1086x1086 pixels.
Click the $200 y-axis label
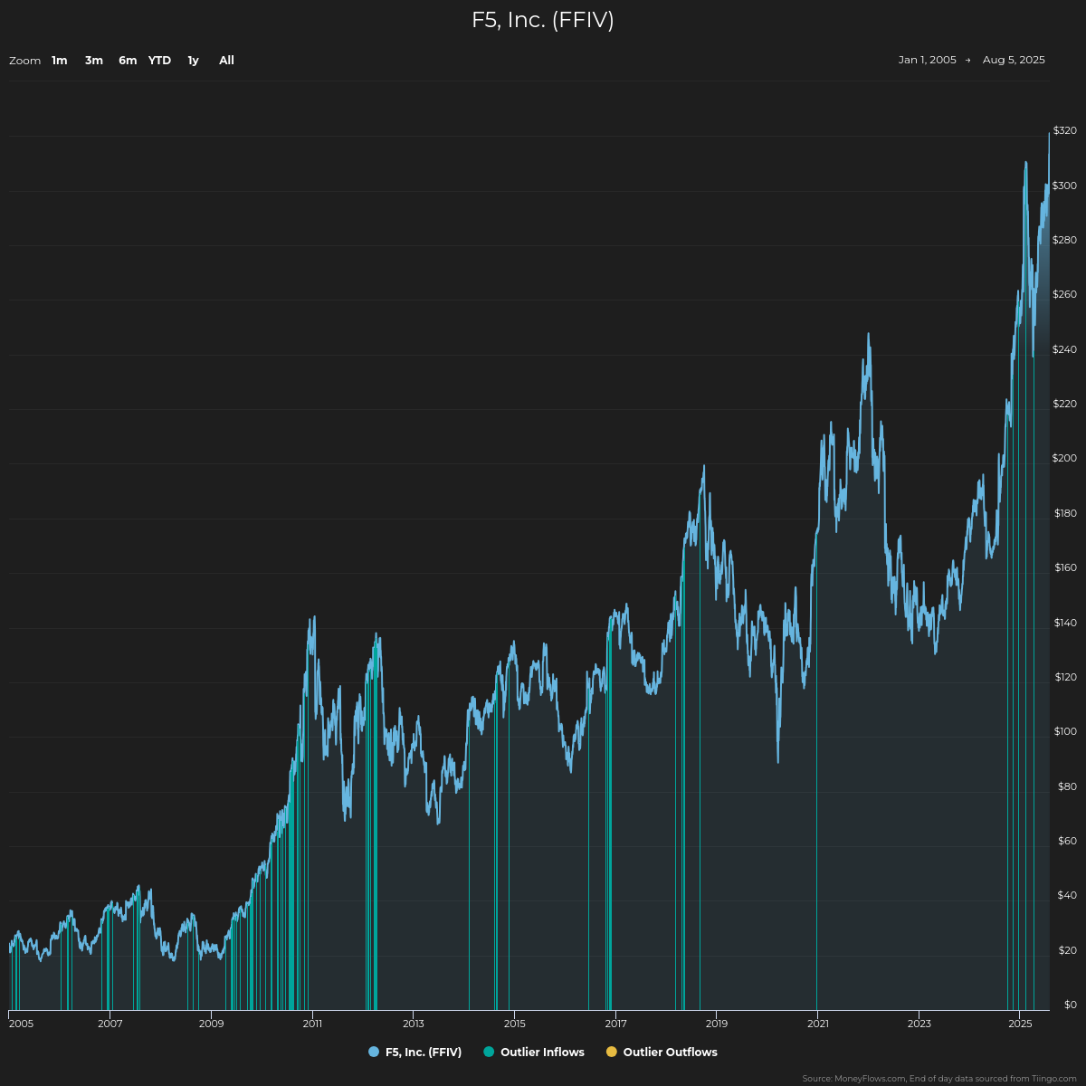click(x=1065, y=459)
